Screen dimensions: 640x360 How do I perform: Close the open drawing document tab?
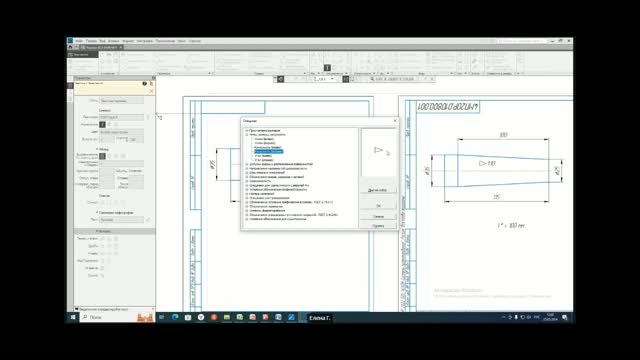tap(121, 47)
